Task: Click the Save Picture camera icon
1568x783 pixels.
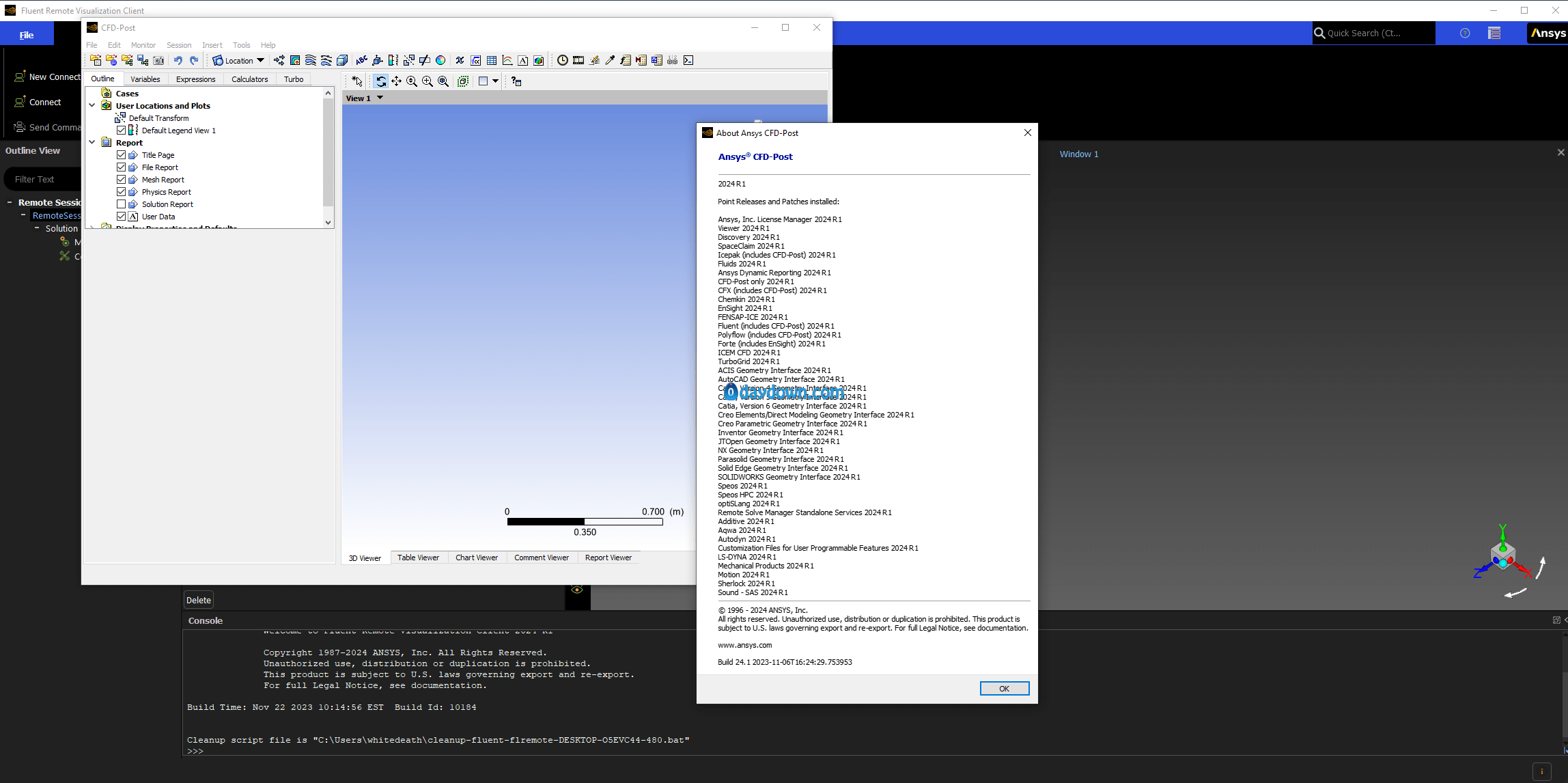Action: (158, 60)
